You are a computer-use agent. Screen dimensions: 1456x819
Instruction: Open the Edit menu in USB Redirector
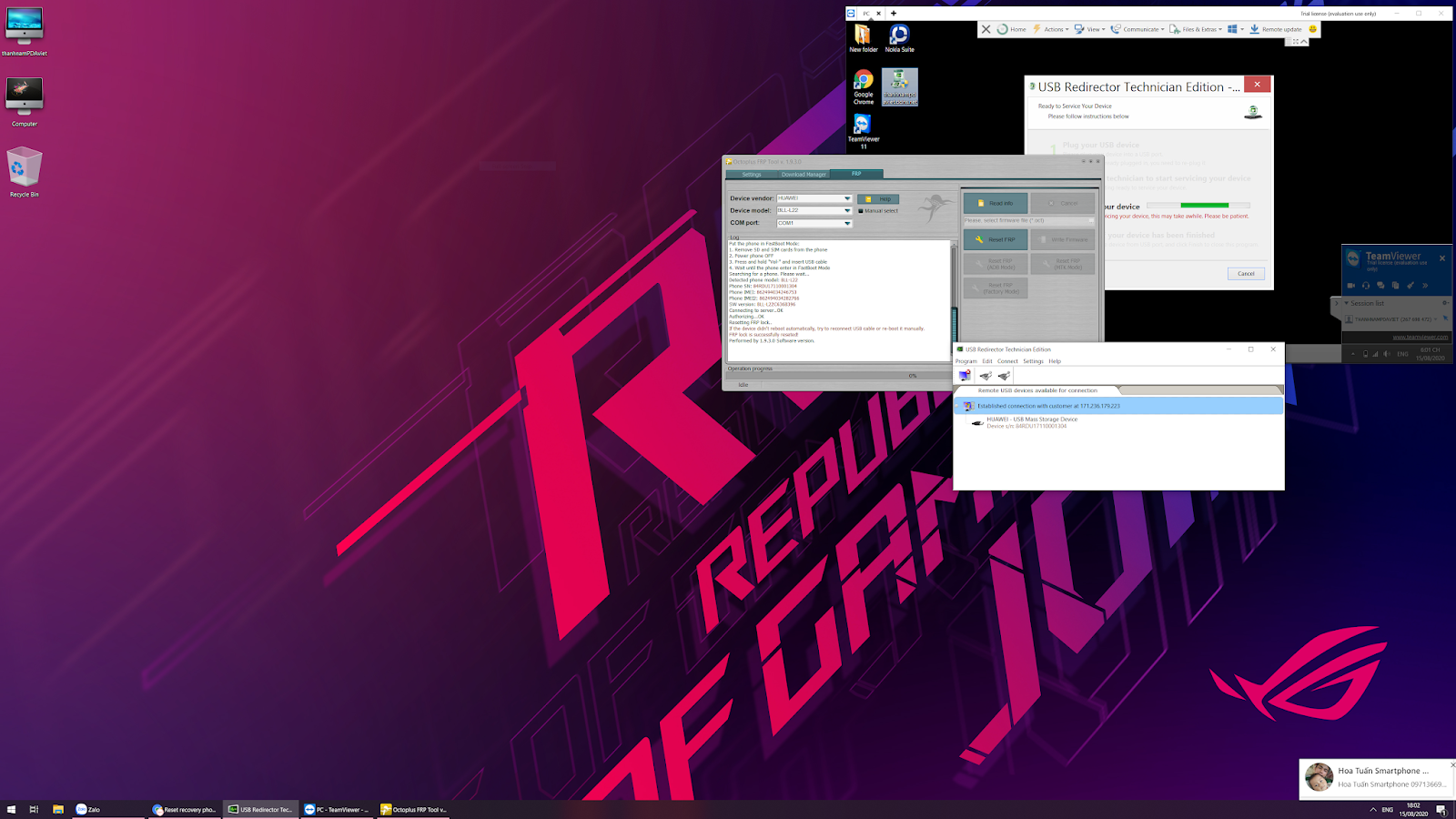987,361
